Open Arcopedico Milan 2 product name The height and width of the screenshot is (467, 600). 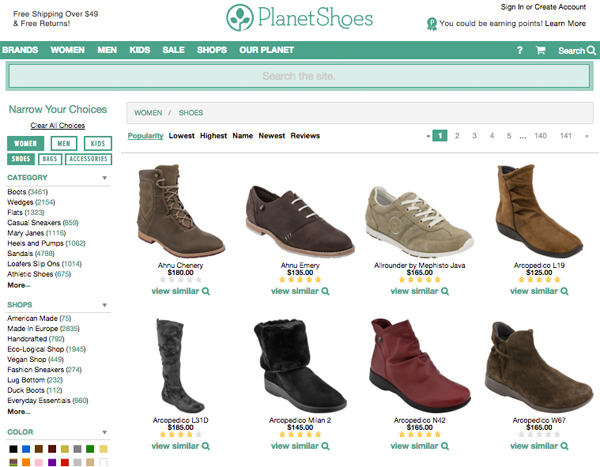point(300,420)
